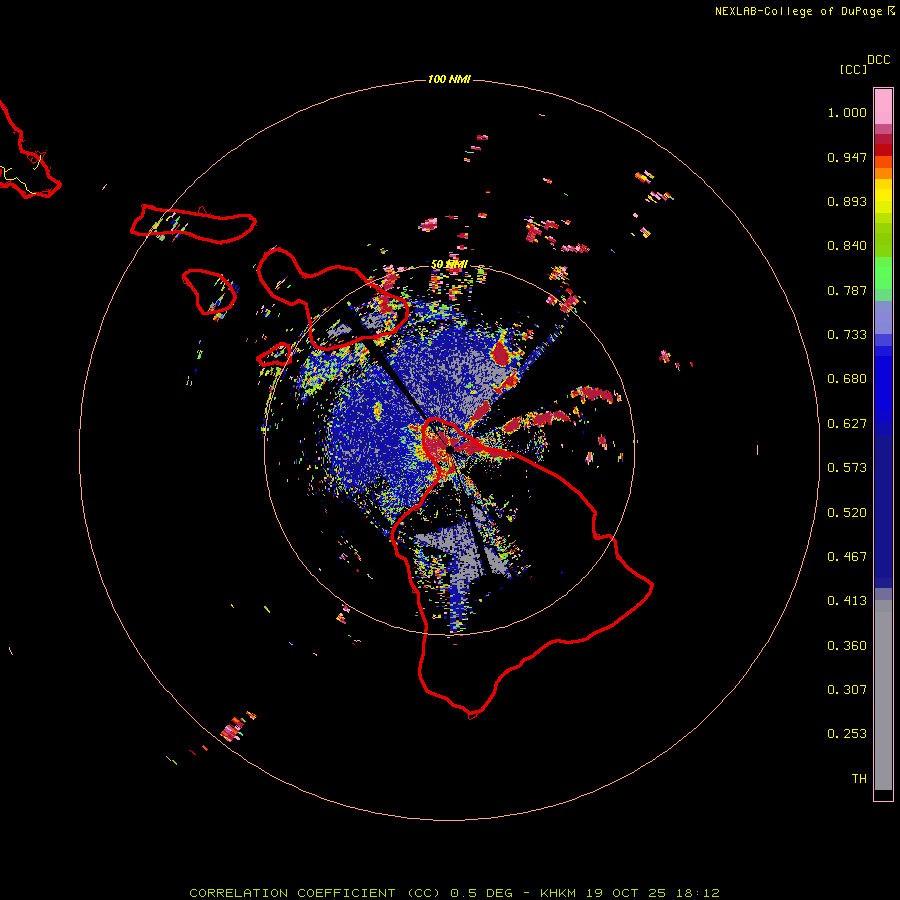Select the 0.840 scale value
Image resolution: width=900 pixels, height=900 pixels.
(x=847, y=246)
